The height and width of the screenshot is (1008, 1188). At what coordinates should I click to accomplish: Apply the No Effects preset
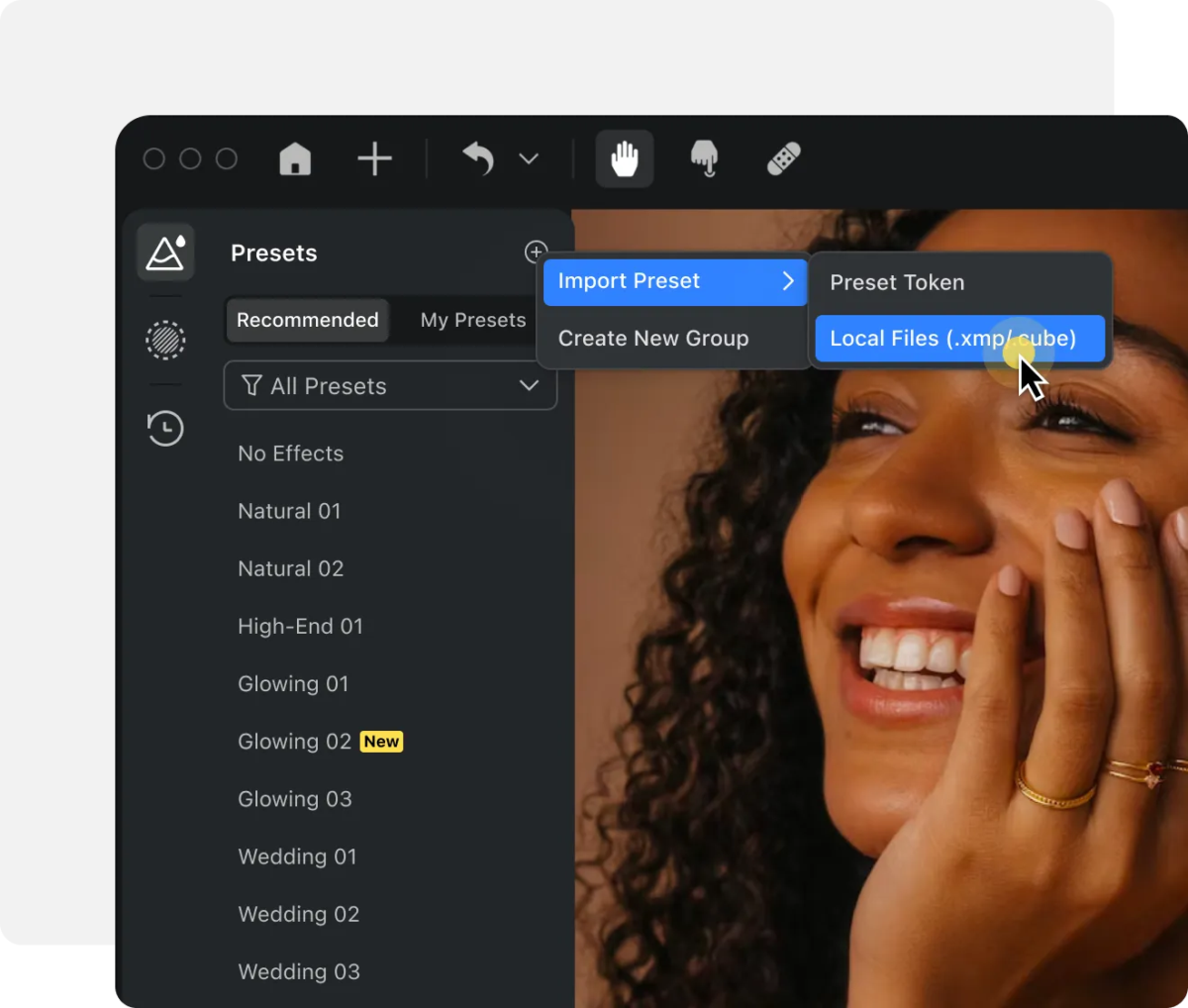(x=291, y=454)
